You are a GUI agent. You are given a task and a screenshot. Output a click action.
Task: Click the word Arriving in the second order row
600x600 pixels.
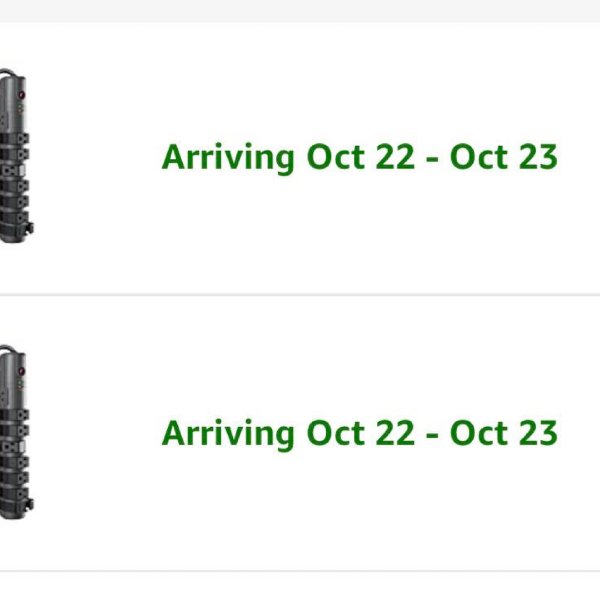(228, 434)
